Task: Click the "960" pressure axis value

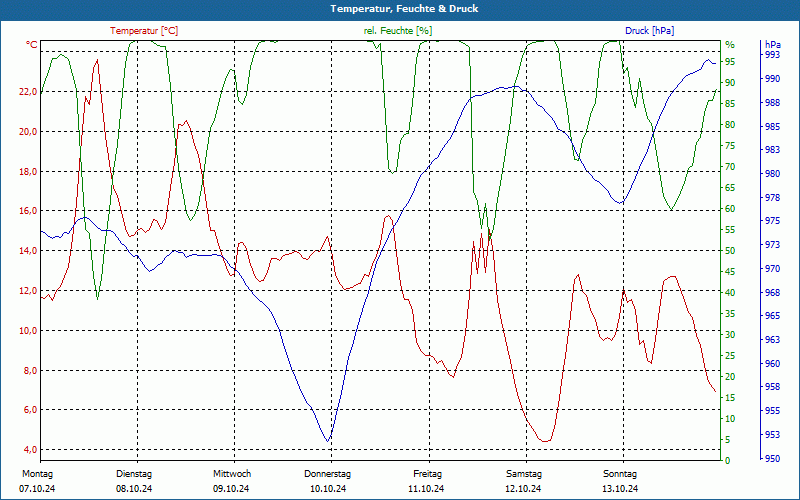Action: [x=772, y=363]
